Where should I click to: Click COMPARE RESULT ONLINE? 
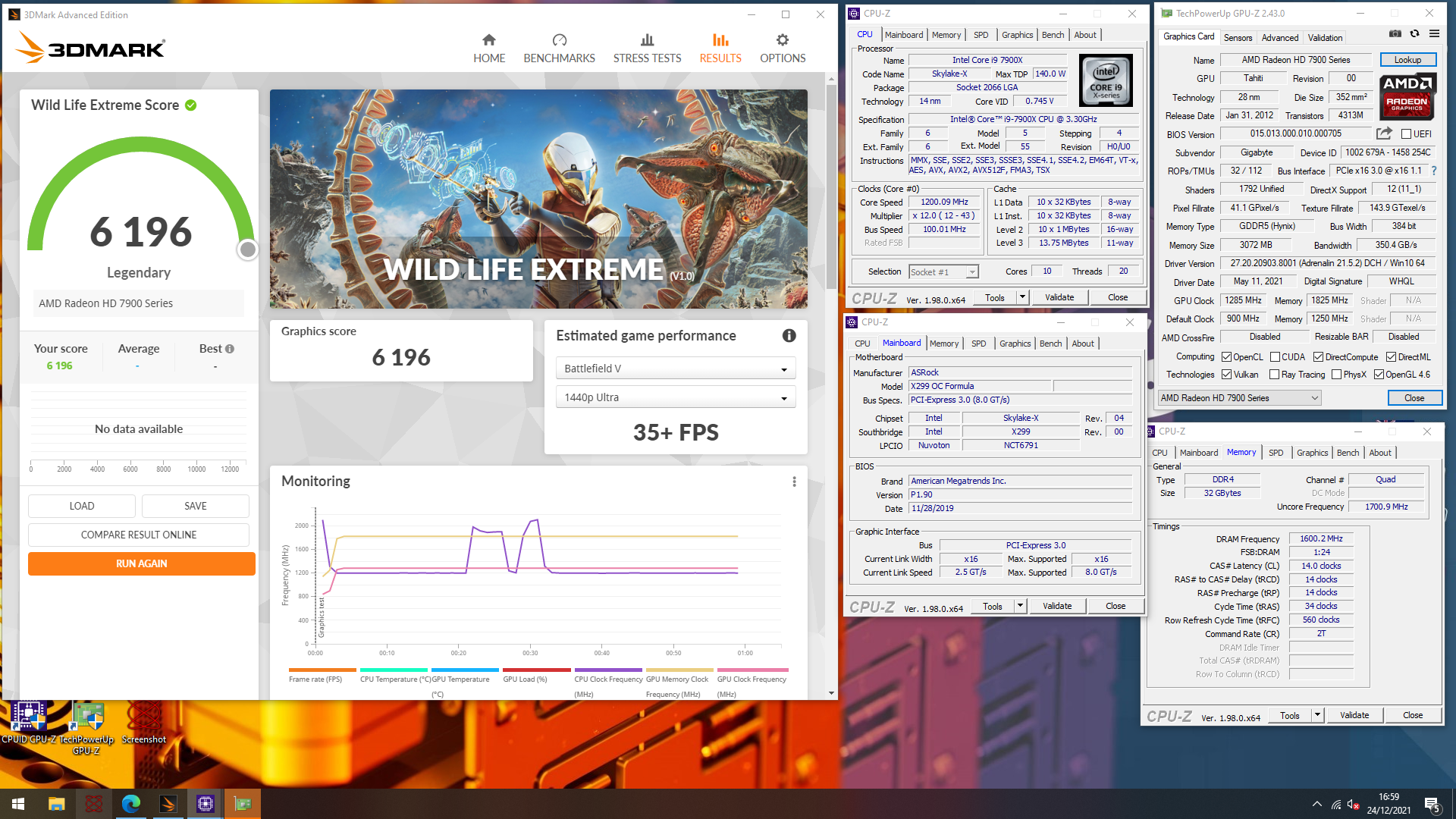click(139, 535)
